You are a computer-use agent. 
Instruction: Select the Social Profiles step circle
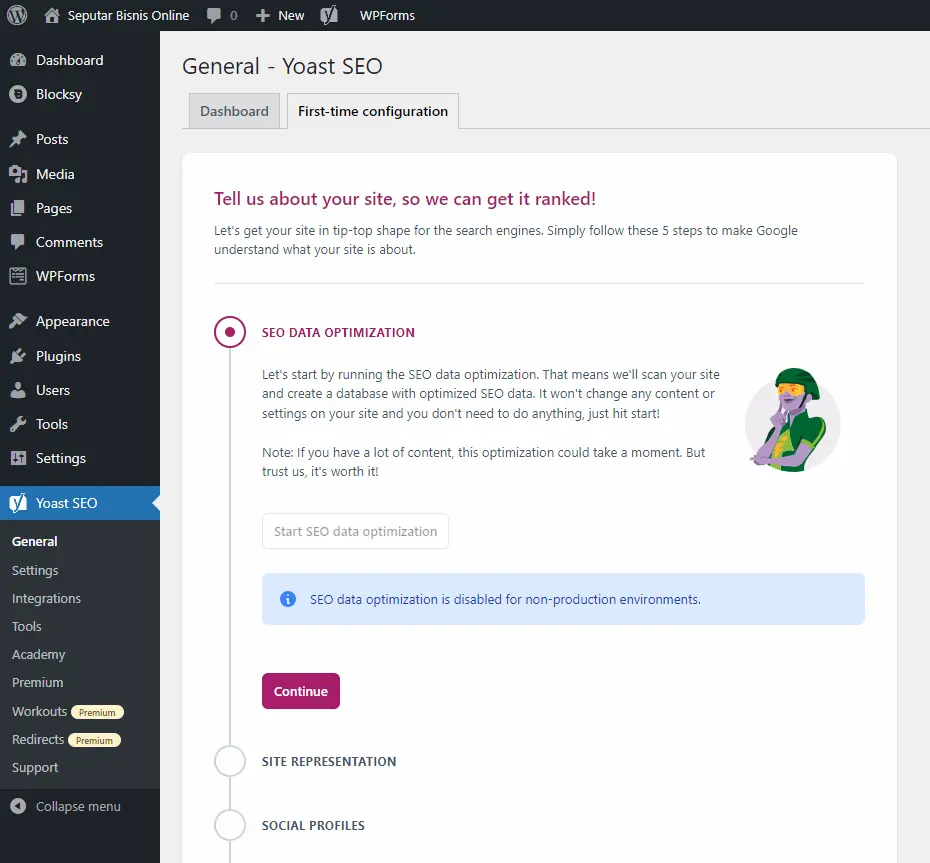[x=230, y=825]
